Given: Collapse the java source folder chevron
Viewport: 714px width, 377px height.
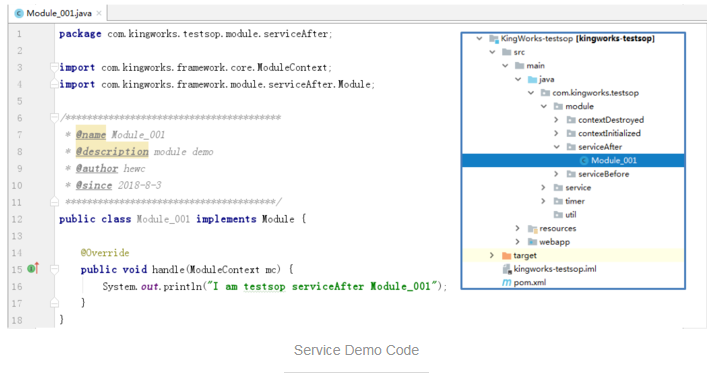Looking at the screenshot, I should point(518,79).
